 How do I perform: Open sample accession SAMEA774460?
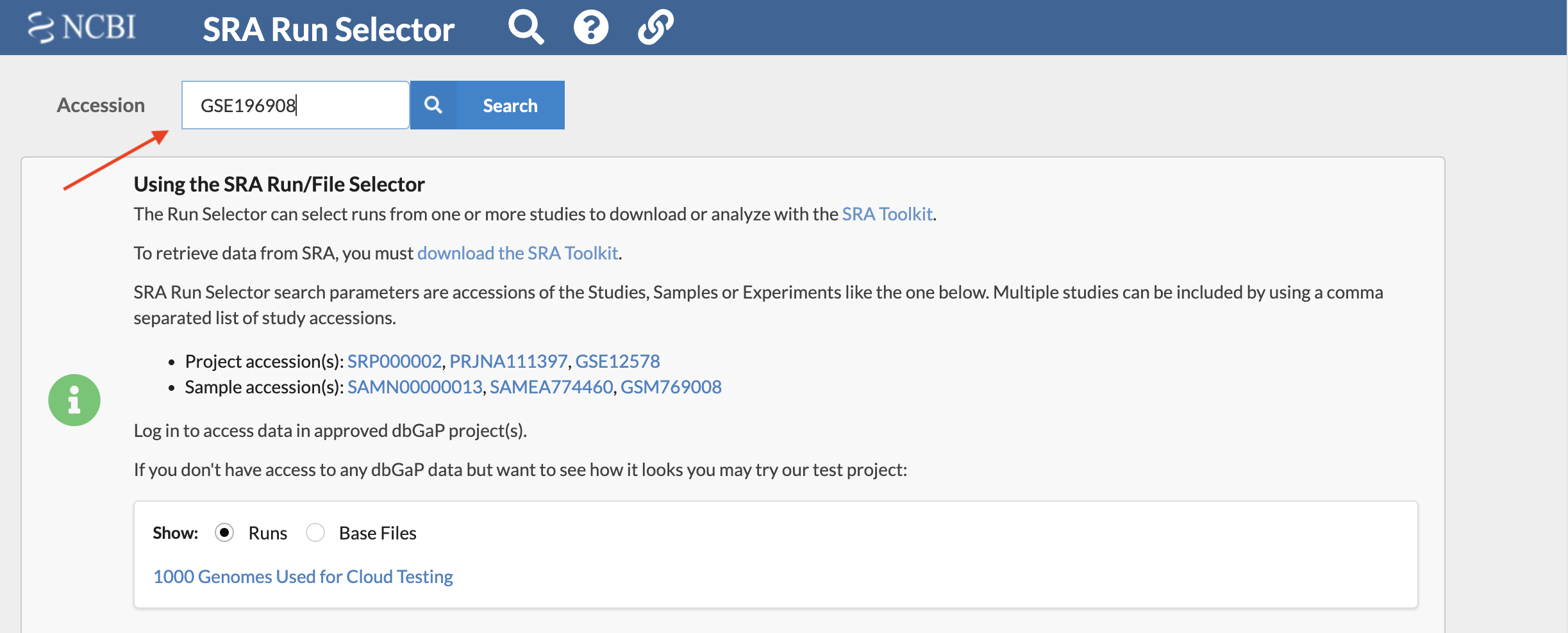[x=551, y=387]
